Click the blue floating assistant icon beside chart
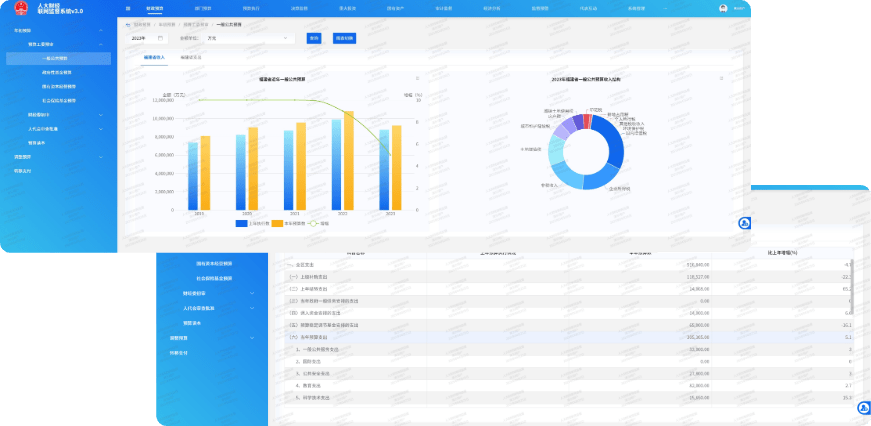Viewport: 871px width, 426px height. tap(745, 223)
